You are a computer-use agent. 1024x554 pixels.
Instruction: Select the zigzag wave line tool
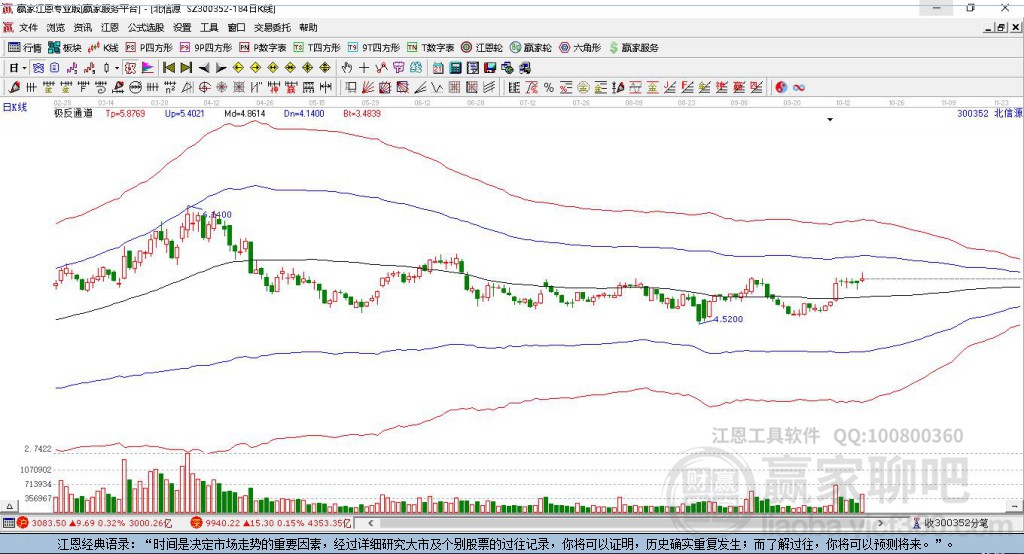(x=436, y=88)
